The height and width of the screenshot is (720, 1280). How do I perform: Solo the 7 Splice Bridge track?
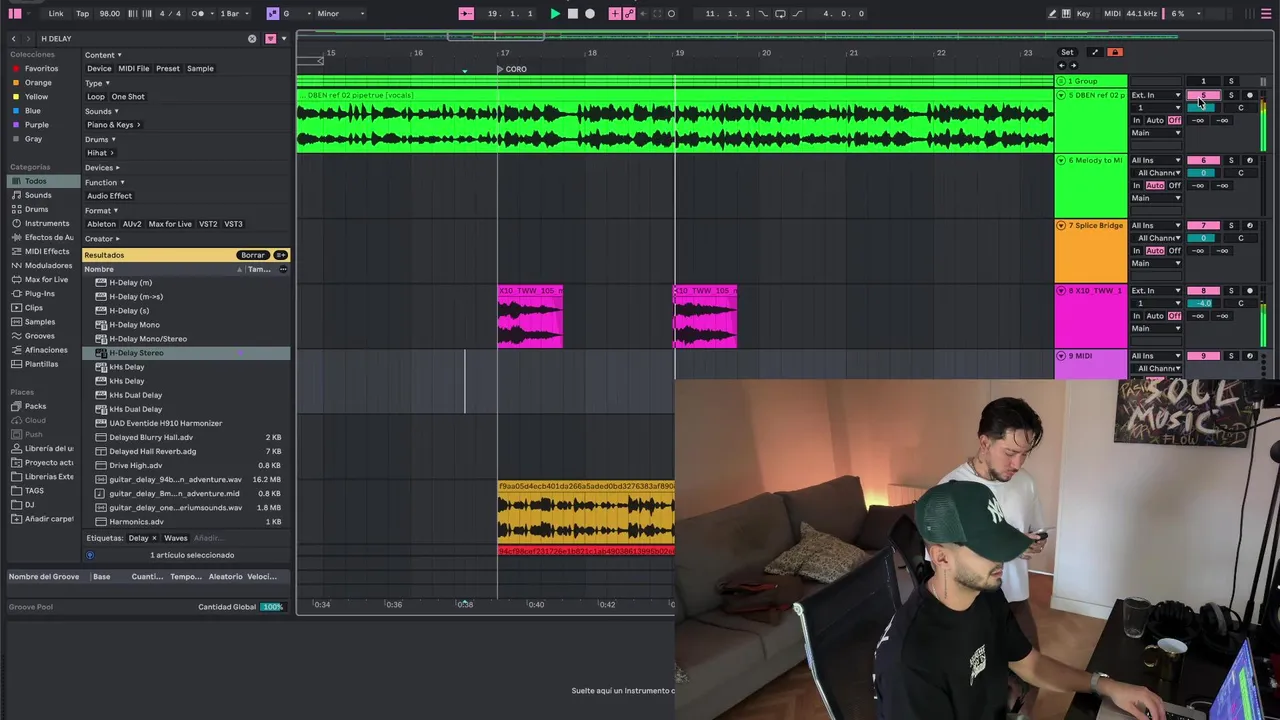(x=1231, y=225)
